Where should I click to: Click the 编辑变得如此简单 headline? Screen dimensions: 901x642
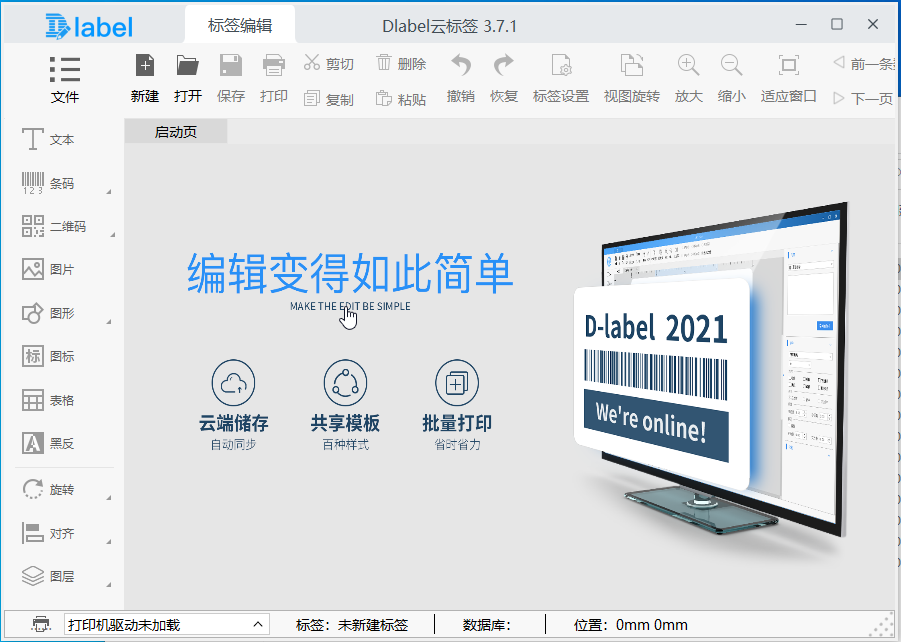pos(350,272)
